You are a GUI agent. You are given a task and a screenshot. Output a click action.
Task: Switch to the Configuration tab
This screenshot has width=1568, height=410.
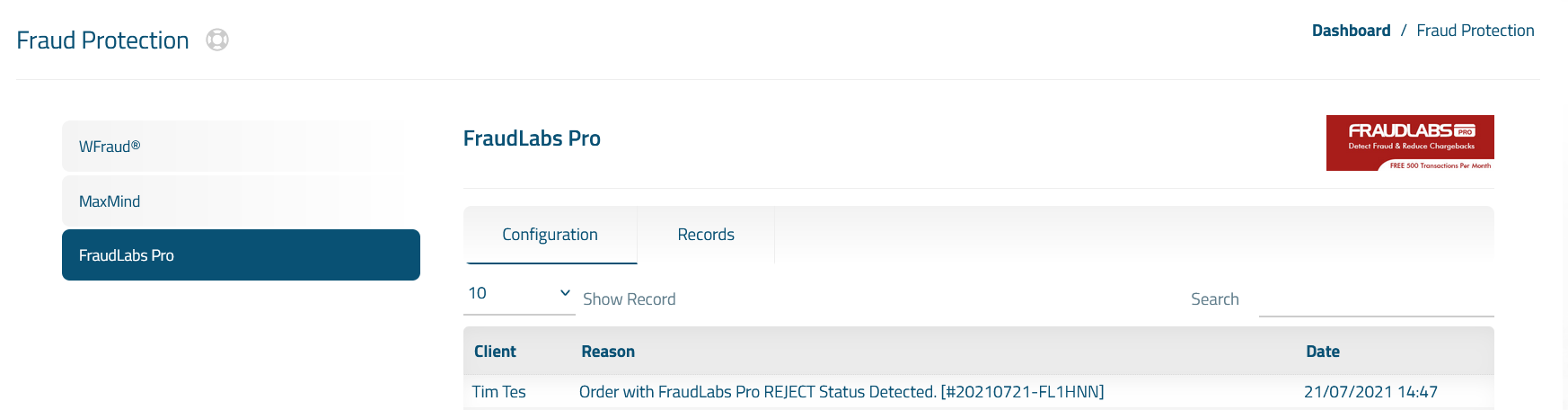click(550, 235)
